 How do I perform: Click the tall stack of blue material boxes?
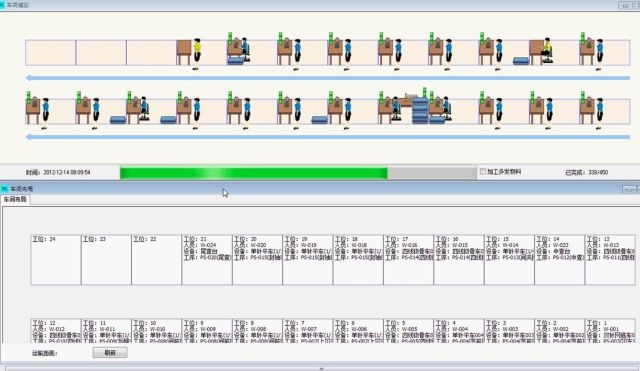420,110
